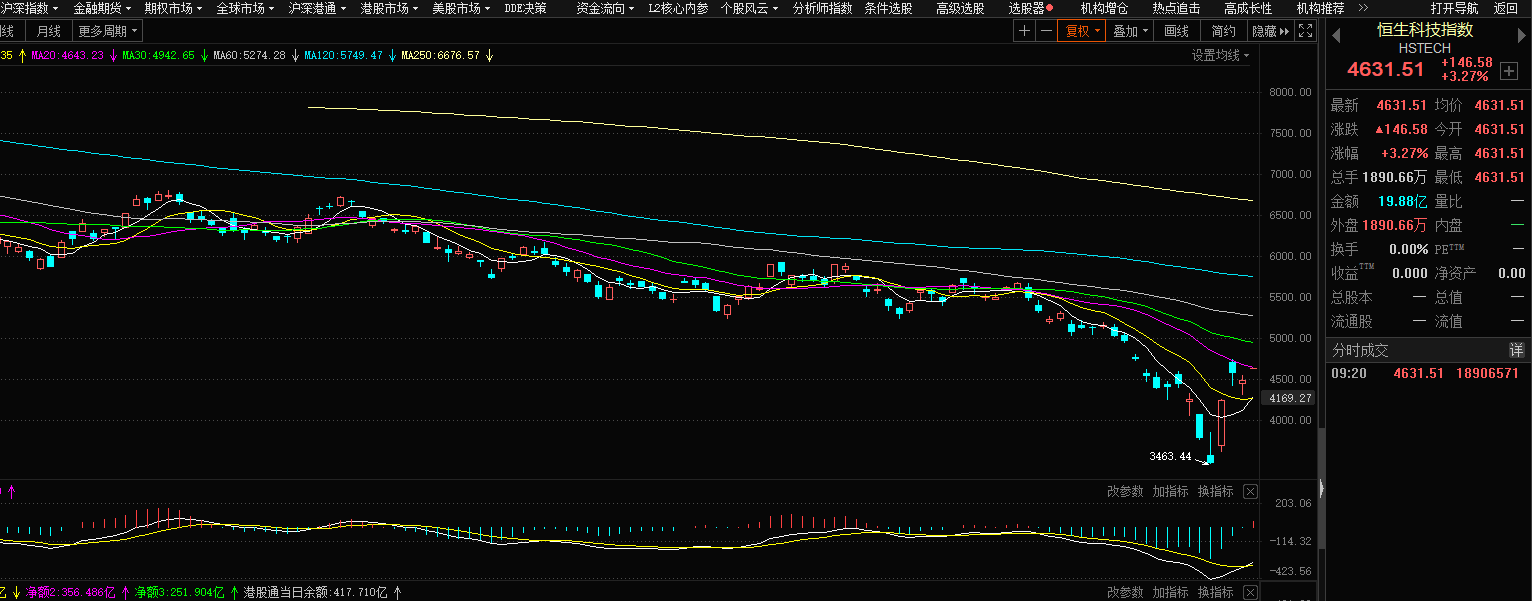Expand 沪深指数 menu
Image resolution: width=1532 pixels, height=601 pixels.
coord(30,8)
